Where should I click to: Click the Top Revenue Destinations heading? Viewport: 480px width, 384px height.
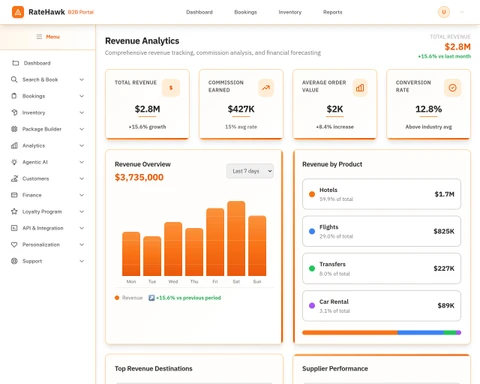tap(154, 368)
